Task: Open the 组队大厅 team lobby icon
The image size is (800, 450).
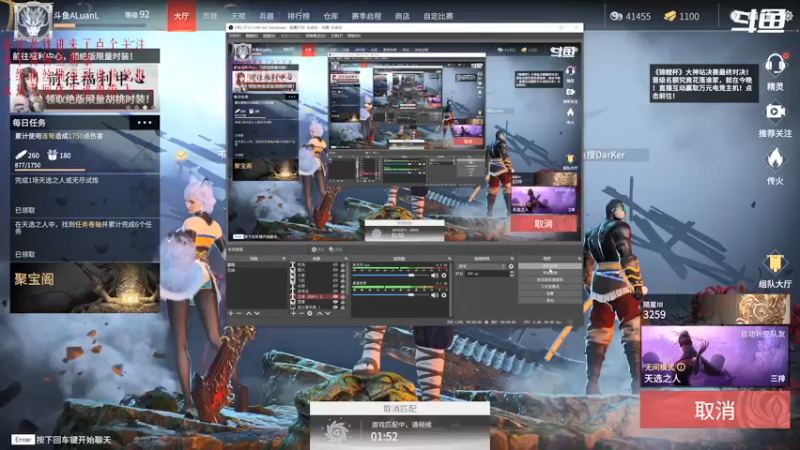Action: [775, 263]
